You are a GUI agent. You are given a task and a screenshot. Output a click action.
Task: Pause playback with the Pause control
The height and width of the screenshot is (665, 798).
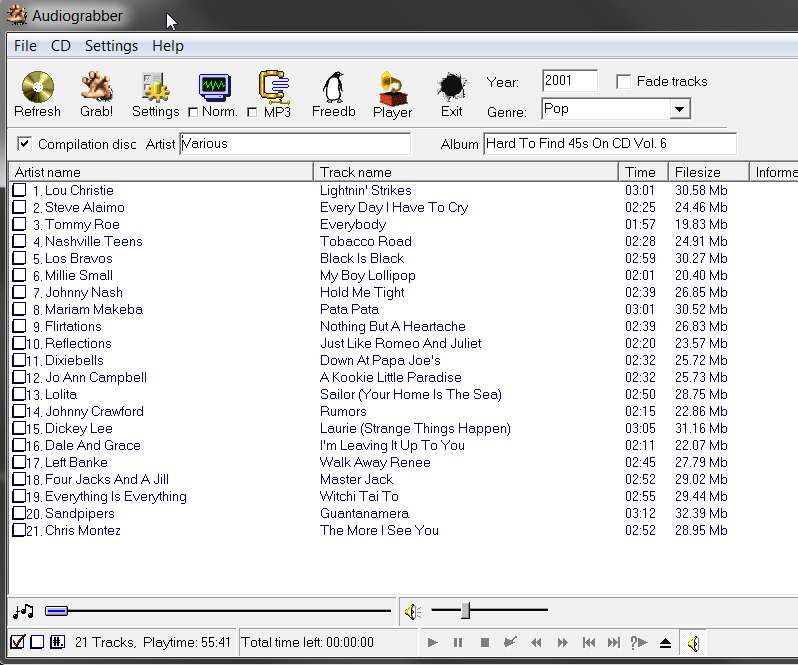(458, 643)
